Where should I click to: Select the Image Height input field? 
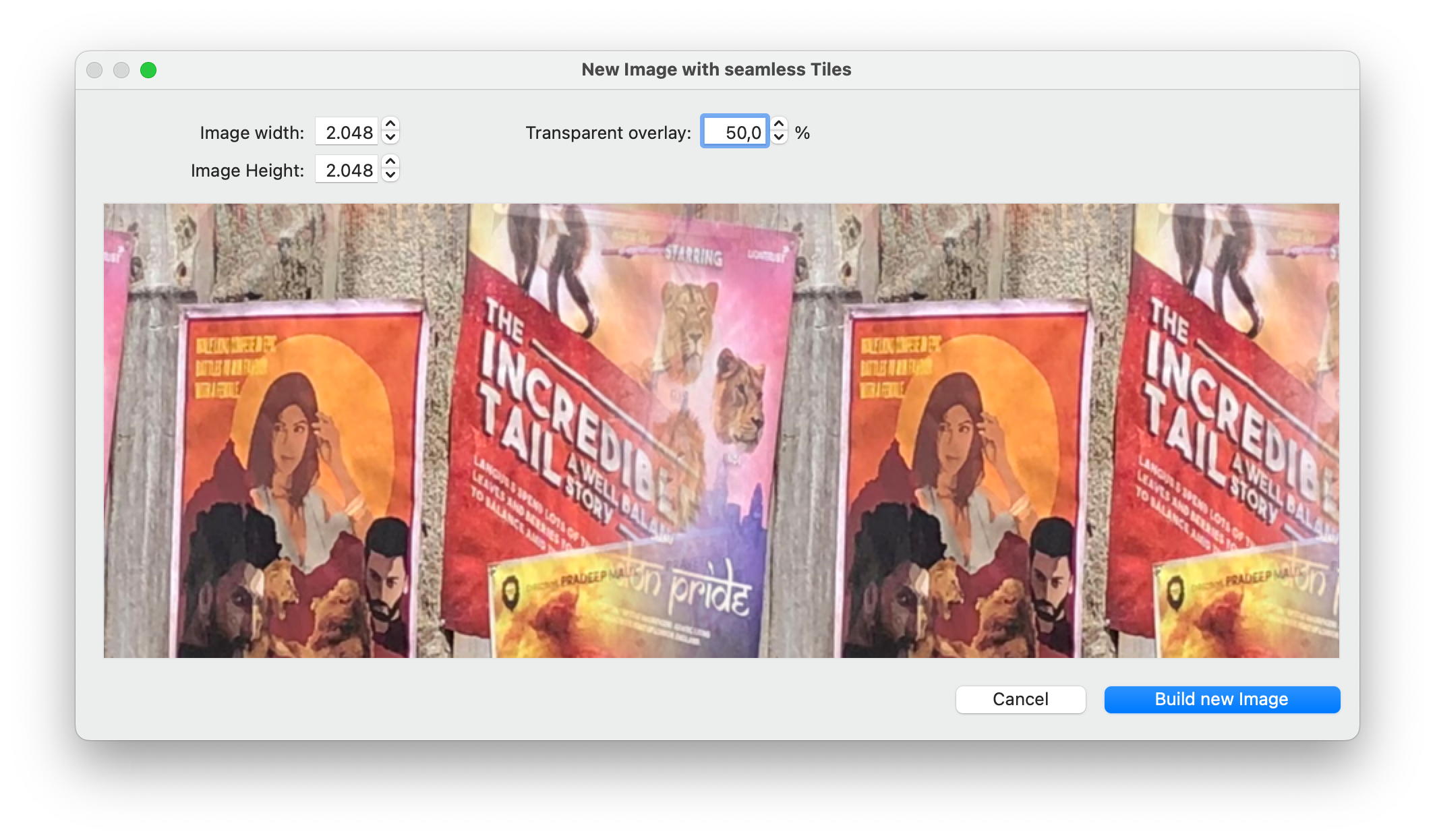[x=348, y=170]
